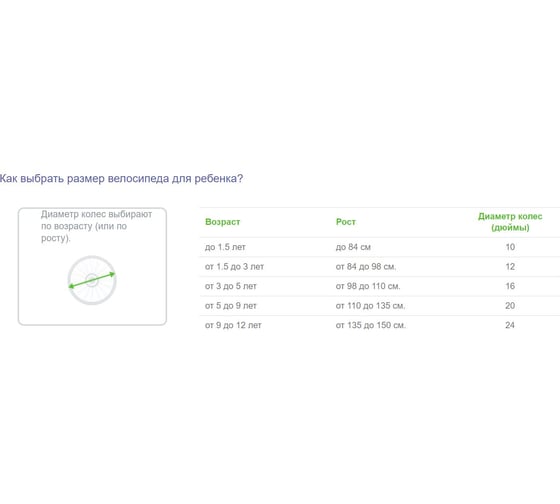Click the 'от 110 до 135 см.' cell
560x504 pixels.
[x=370, y=306]
